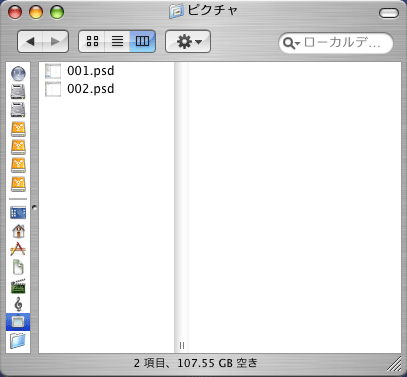The image size is (407, 377).
Task: Zoom the window with the green button
Action: (x=57, y=12)
